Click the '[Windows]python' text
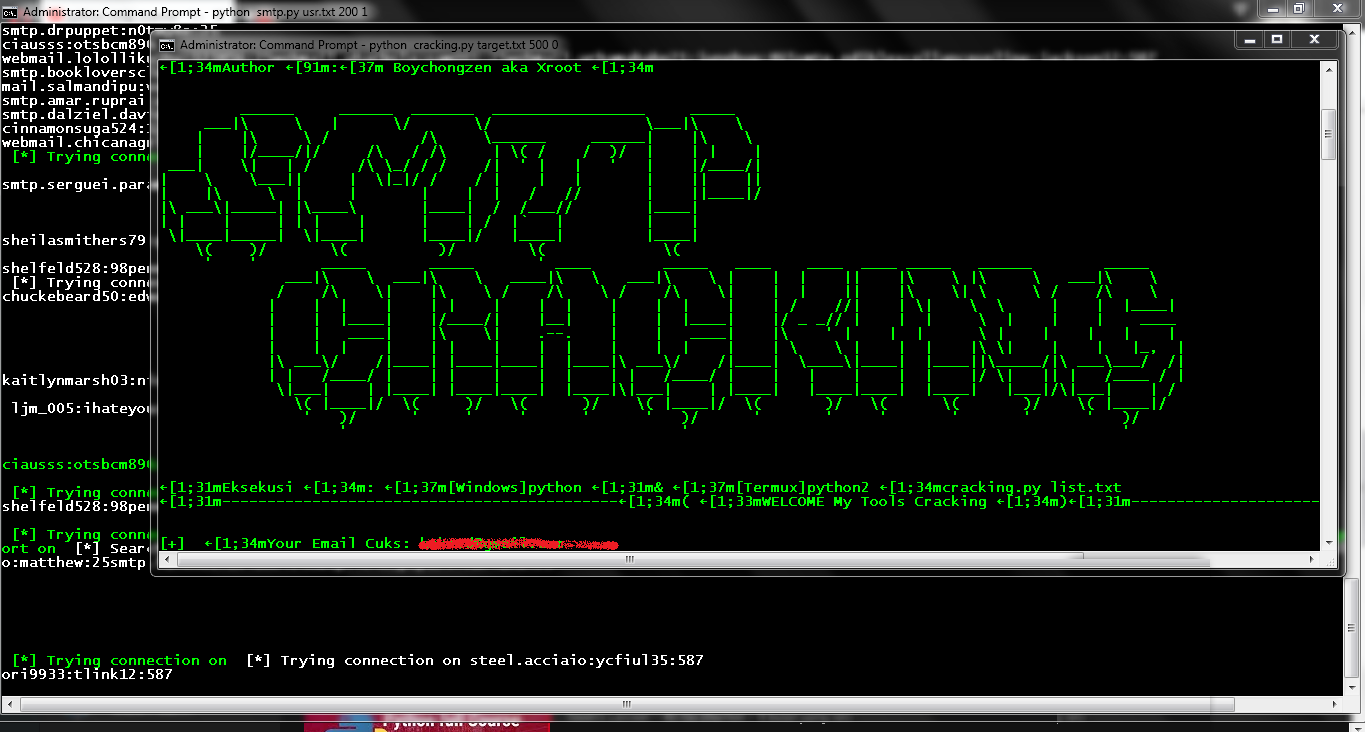The height and width of the screenshot is (732, 1365). 514,487
